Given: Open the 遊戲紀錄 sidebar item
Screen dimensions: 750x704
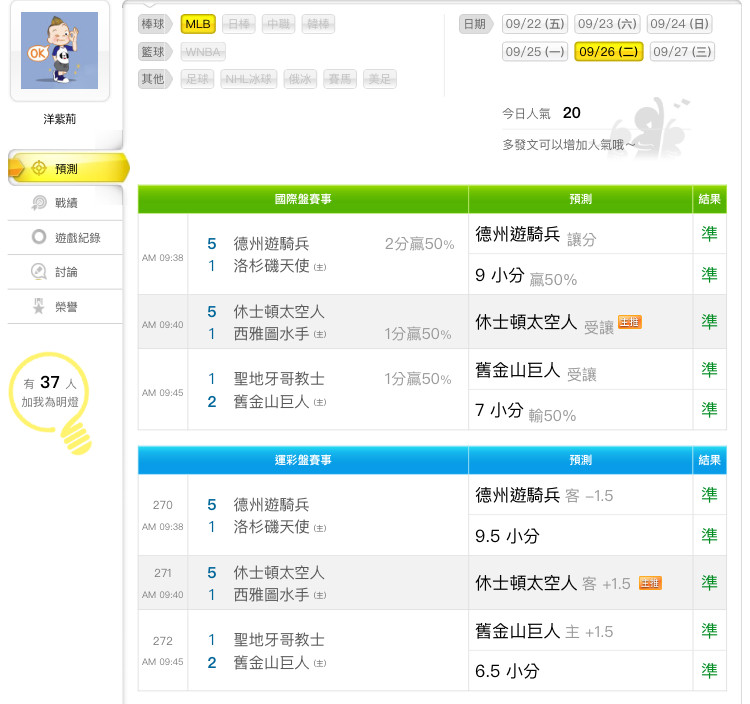Looking at the screenshot, I should coord(66,238).
